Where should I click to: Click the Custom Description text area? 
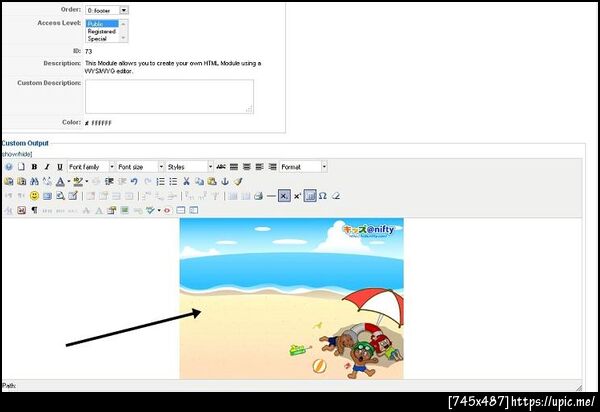point(169,96)
